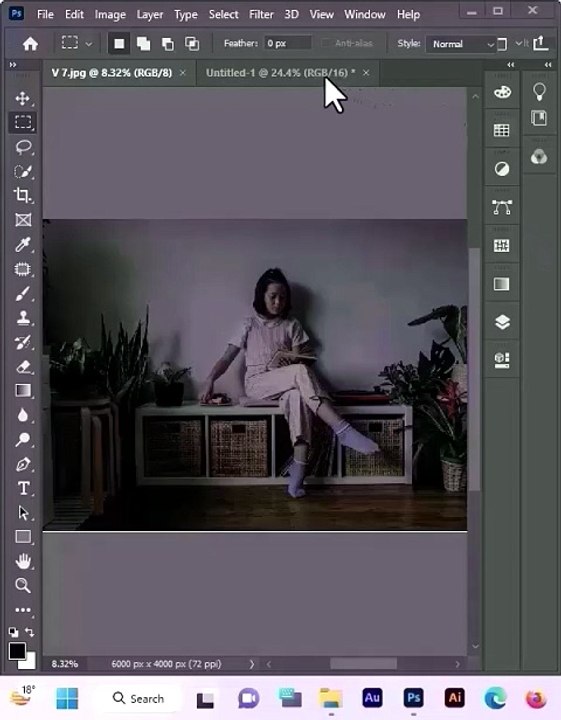Image resolution: width=561 pixels, height=720 pixels.
Task: Select the Zoom tool
Action: (x=23, y=585)
